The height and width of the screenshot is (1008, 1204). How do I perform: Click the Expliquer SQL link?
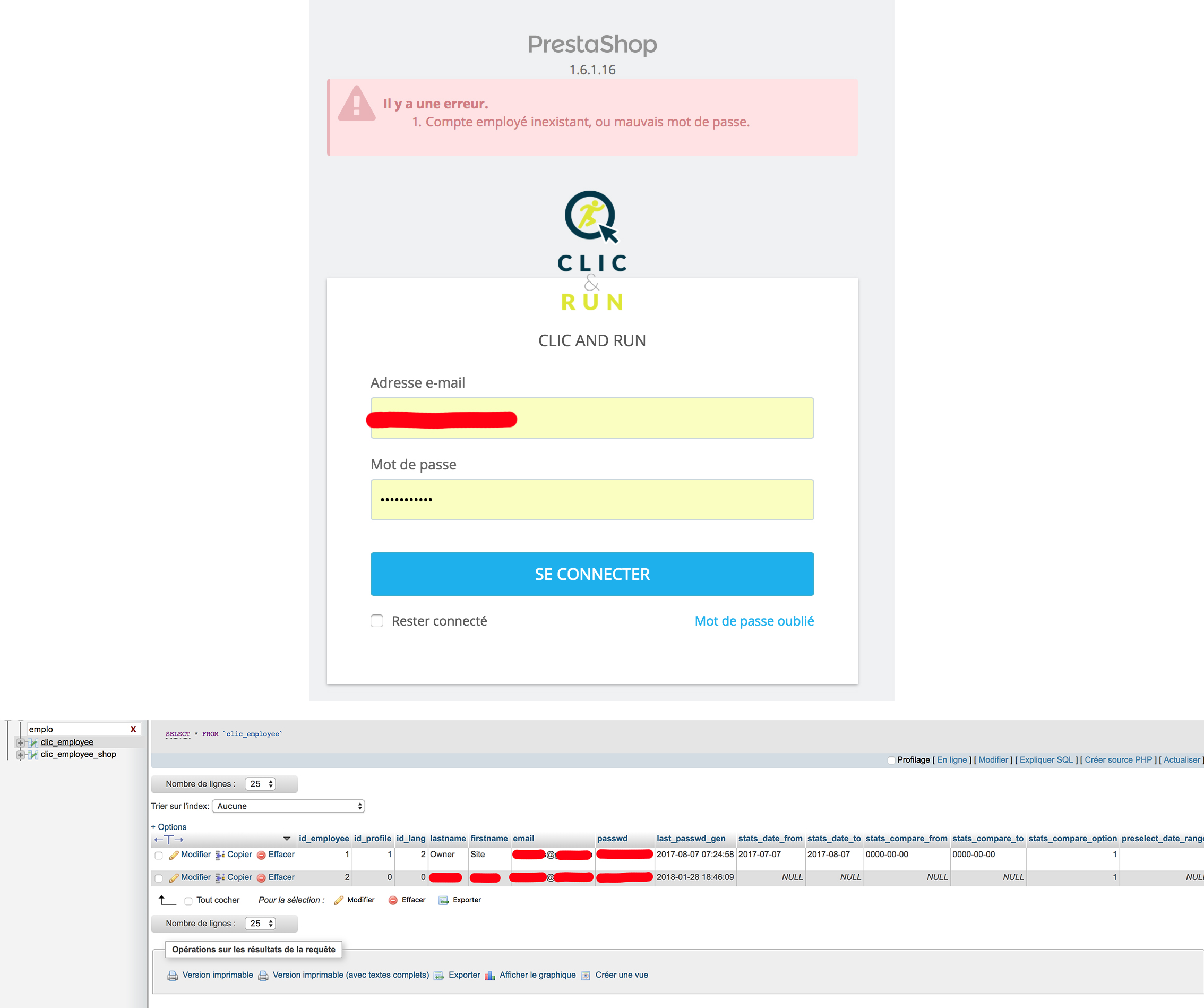click(x=1045, y=759)
